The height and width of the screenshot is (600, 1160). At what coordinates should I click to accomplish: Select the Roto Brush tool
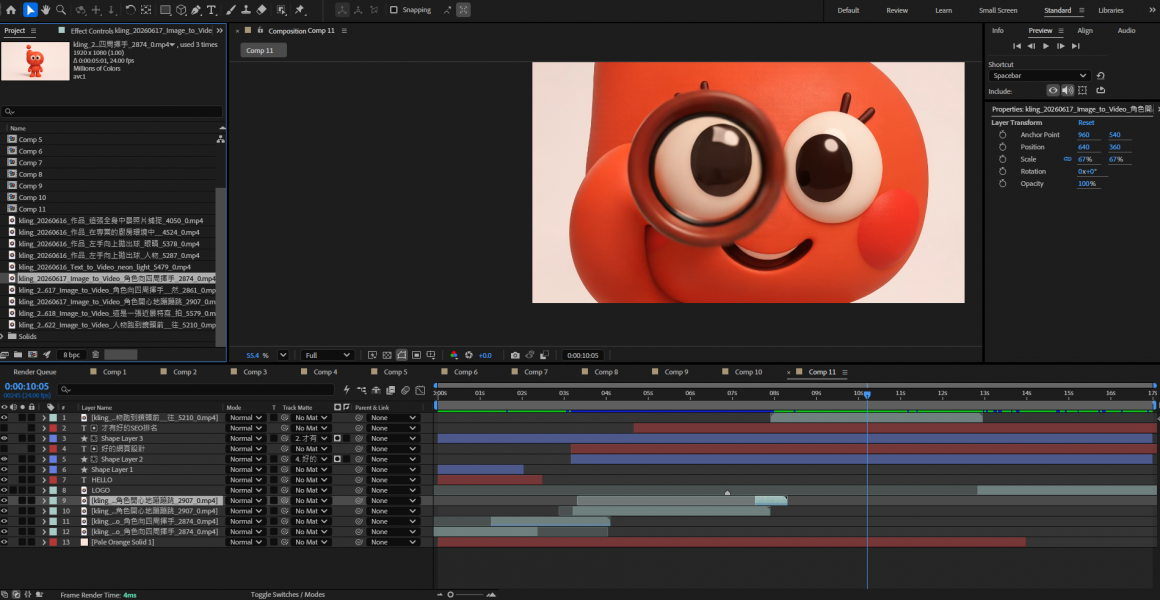[282, 10]
